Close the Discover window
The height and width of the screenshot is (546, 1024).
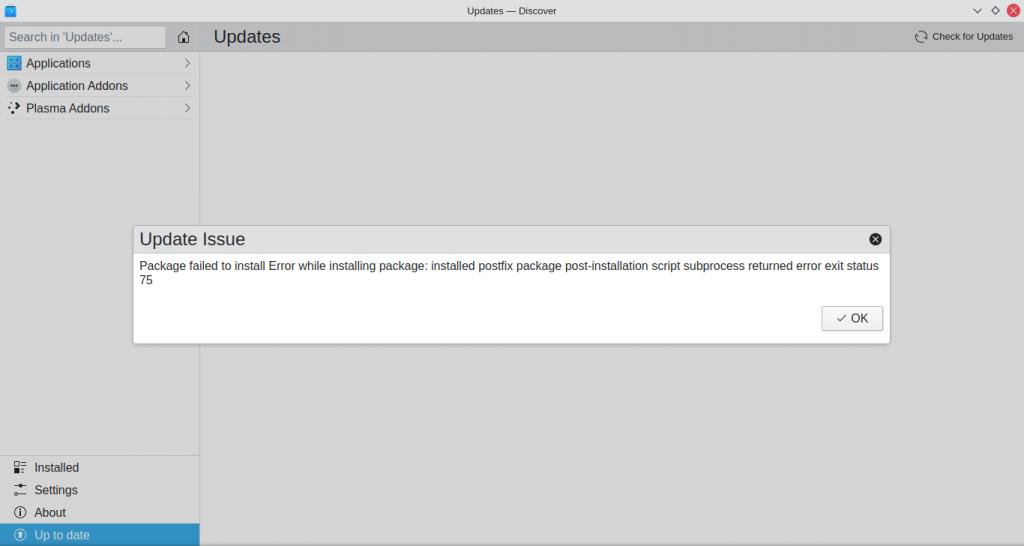click(x=1013, y=11)
